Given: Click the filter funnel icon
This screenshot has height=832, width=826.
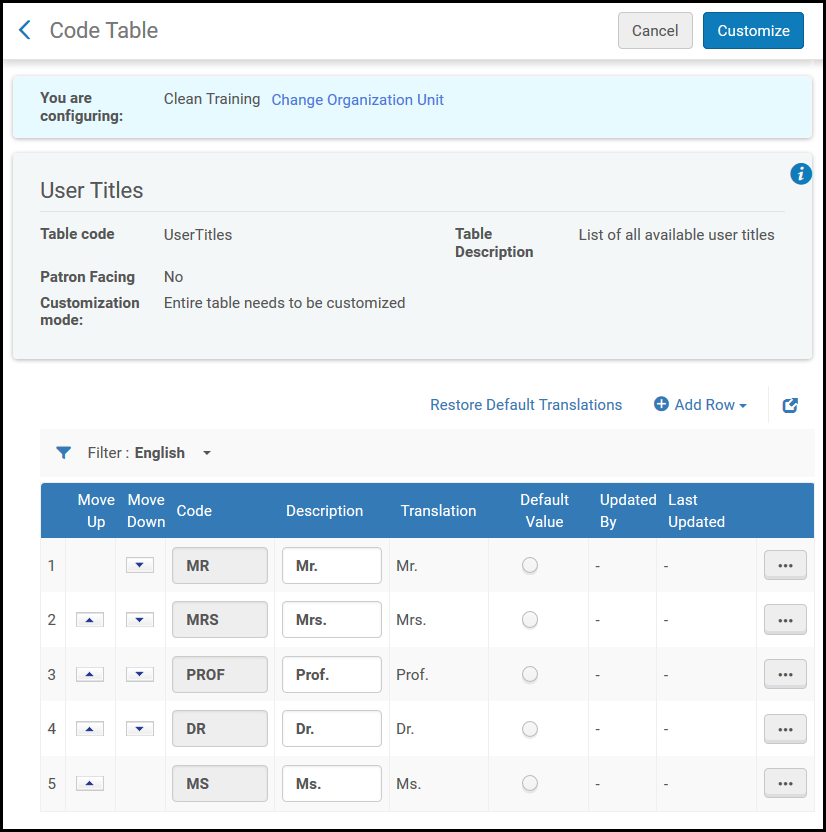Looking at the screenshot, I should point(64,453).
